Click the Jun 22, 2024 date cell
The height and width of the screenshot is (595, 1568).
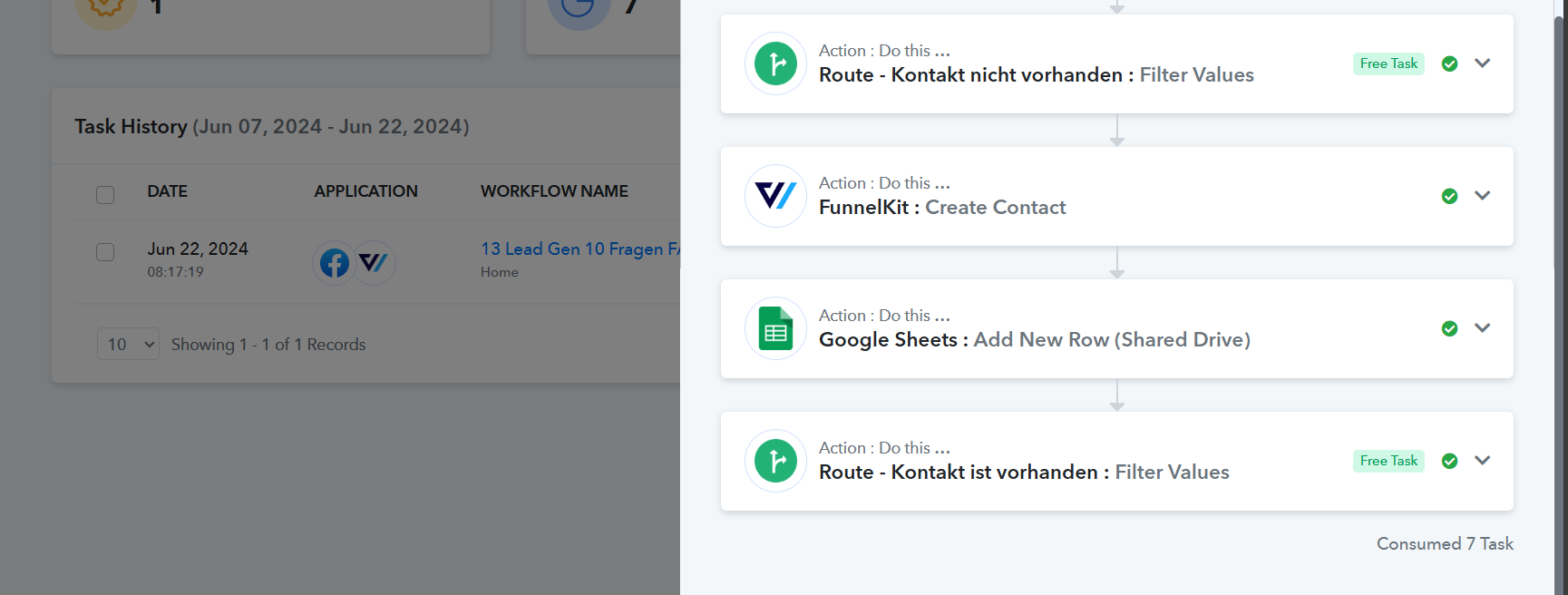[x=198, y=249]
